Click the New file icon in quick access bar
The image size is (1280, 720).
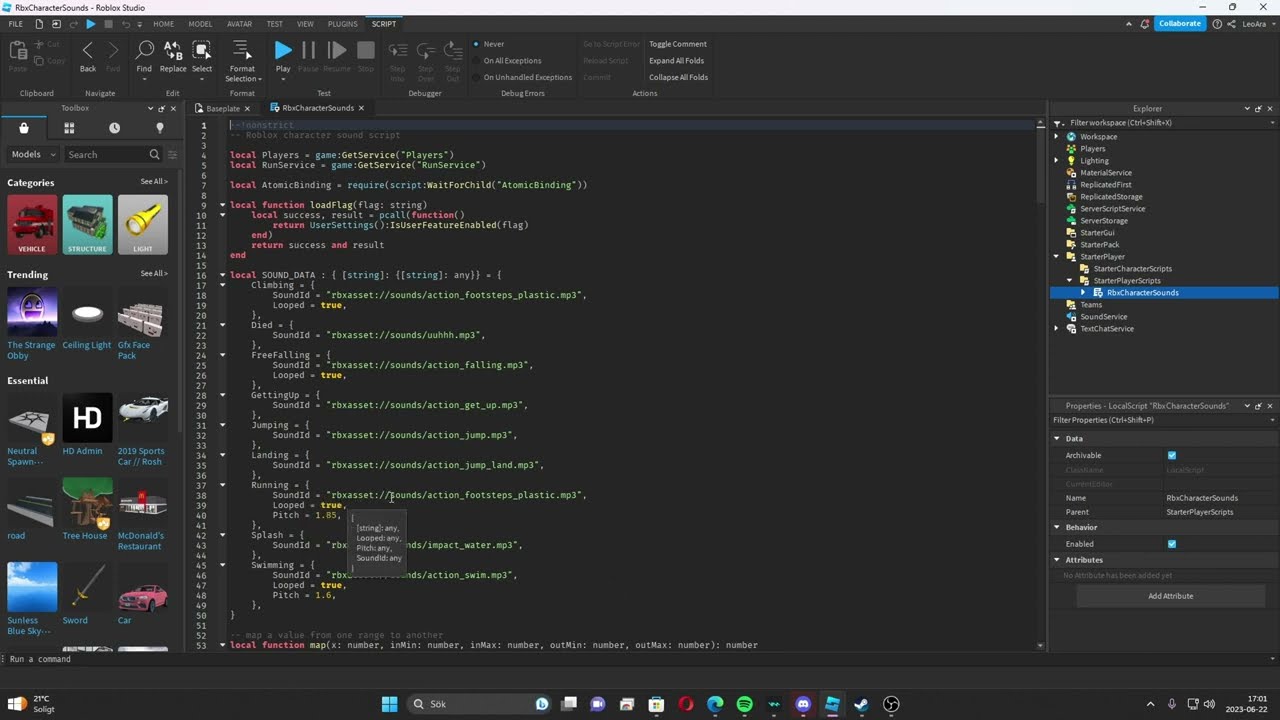point(39,24)
